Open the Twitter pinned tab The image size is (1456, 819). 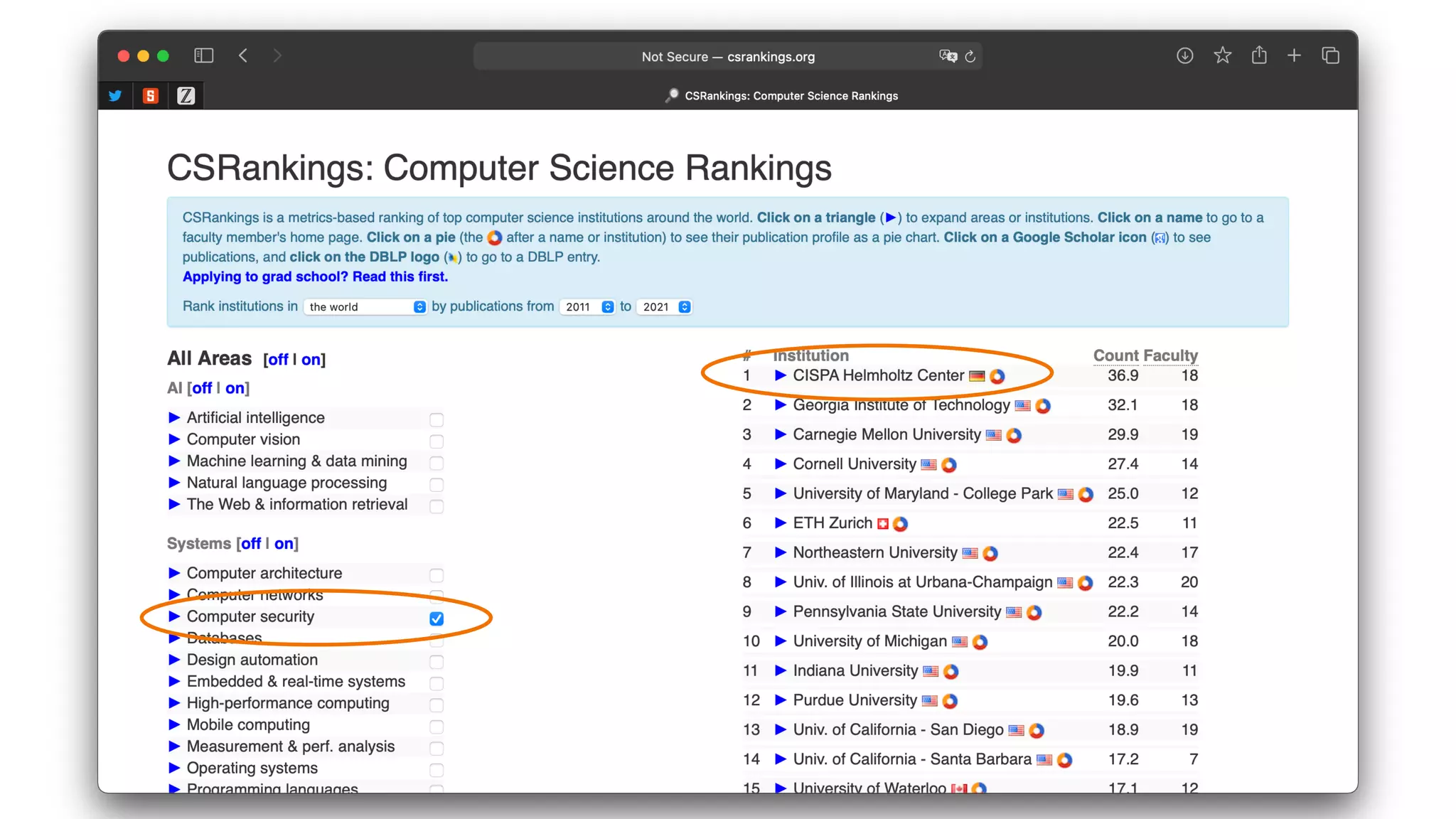tap(115, 95)
